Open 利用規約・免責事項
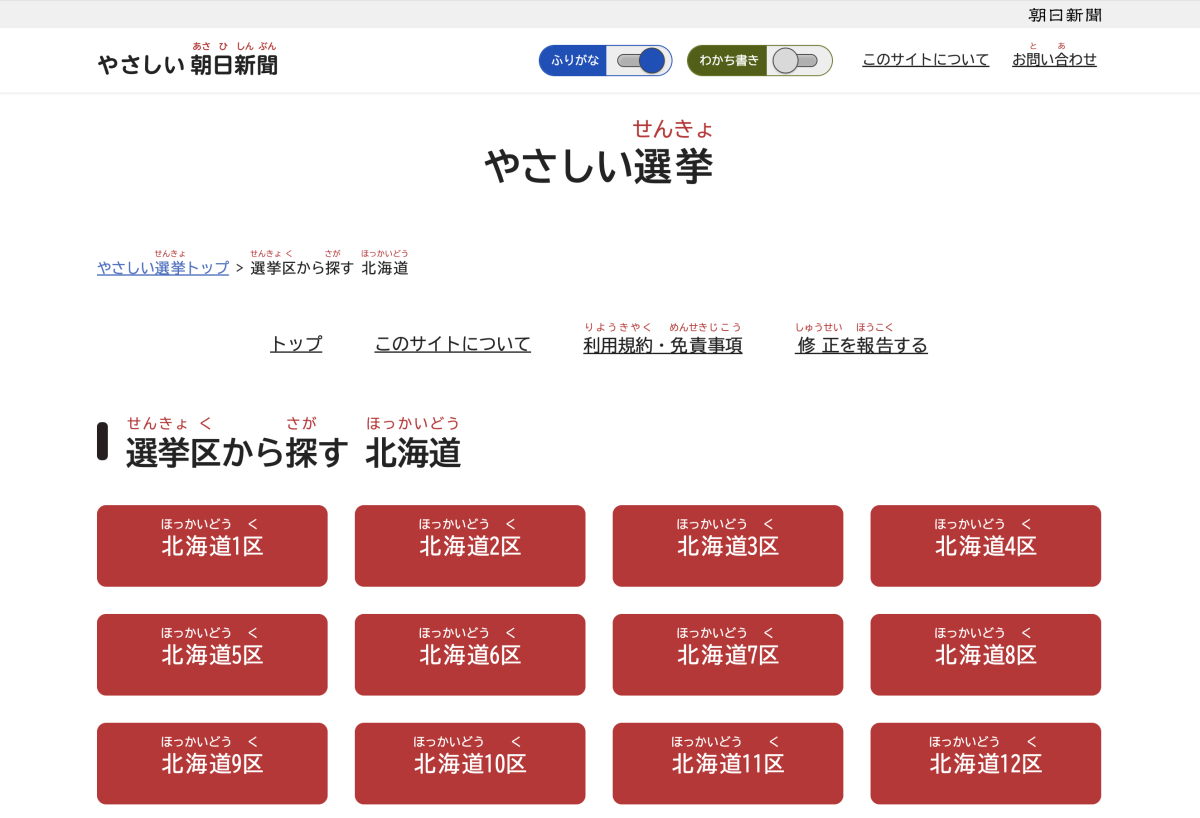The image size is (1200, 818). click(662, 344)
